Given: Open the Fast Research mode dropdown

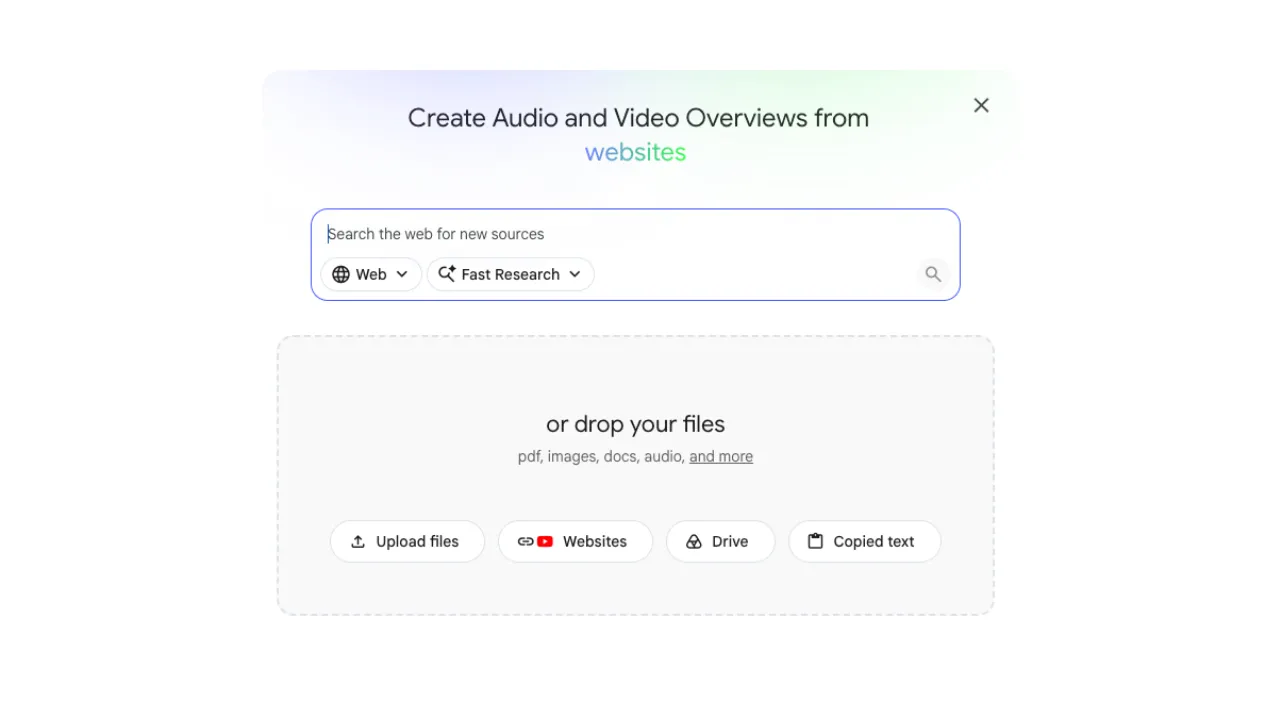Looking at the screenshot, I should pos(511,274).
